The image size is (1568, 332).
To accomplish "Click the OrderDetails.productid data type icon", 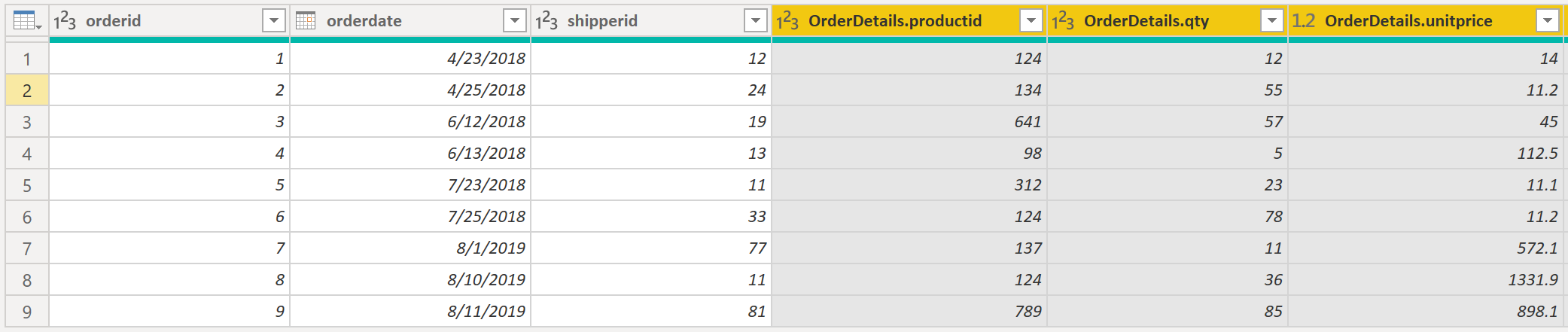I will 787,21.
